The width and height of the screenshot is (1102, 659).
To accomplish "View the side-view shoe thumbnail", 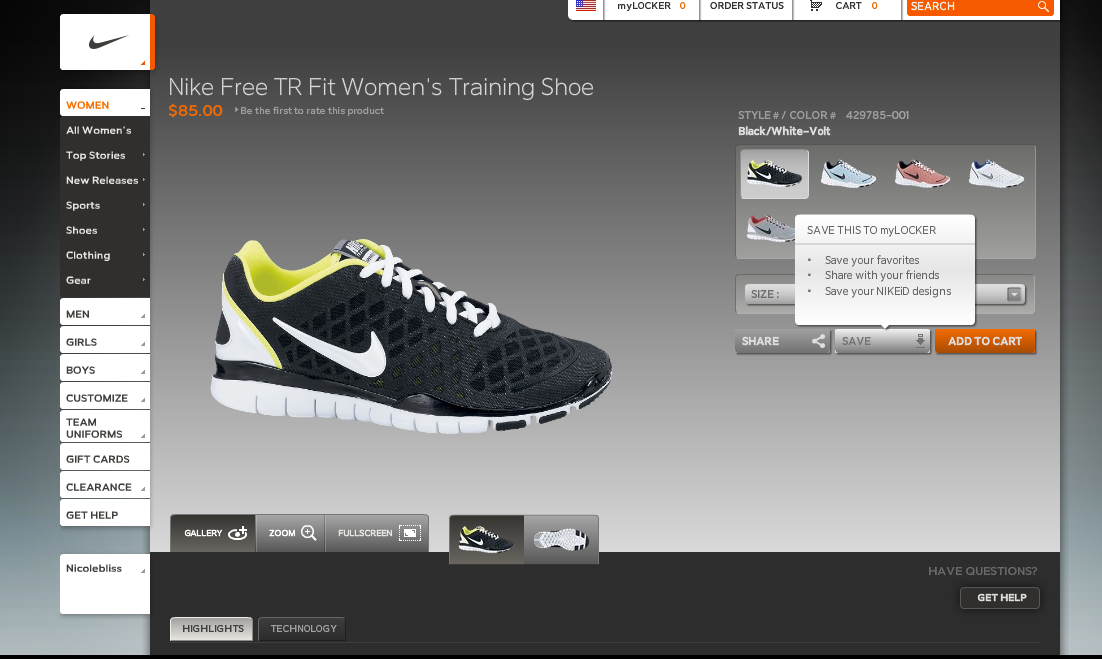I will 486,540.
